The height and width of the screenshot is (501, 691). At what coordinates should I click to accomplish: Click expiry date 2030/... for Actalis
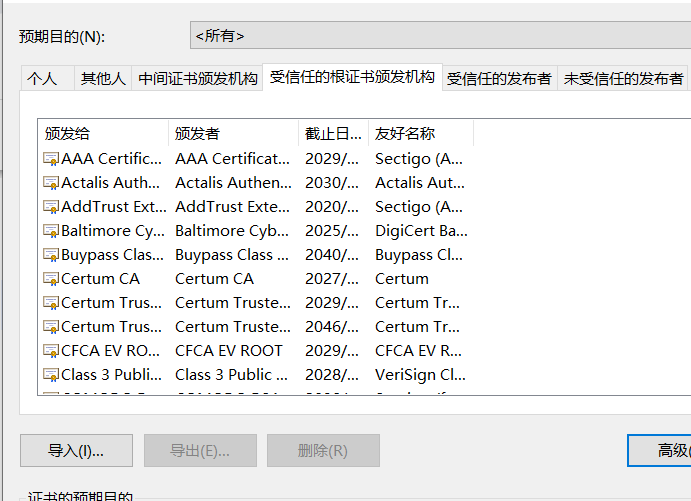[332, 182]
